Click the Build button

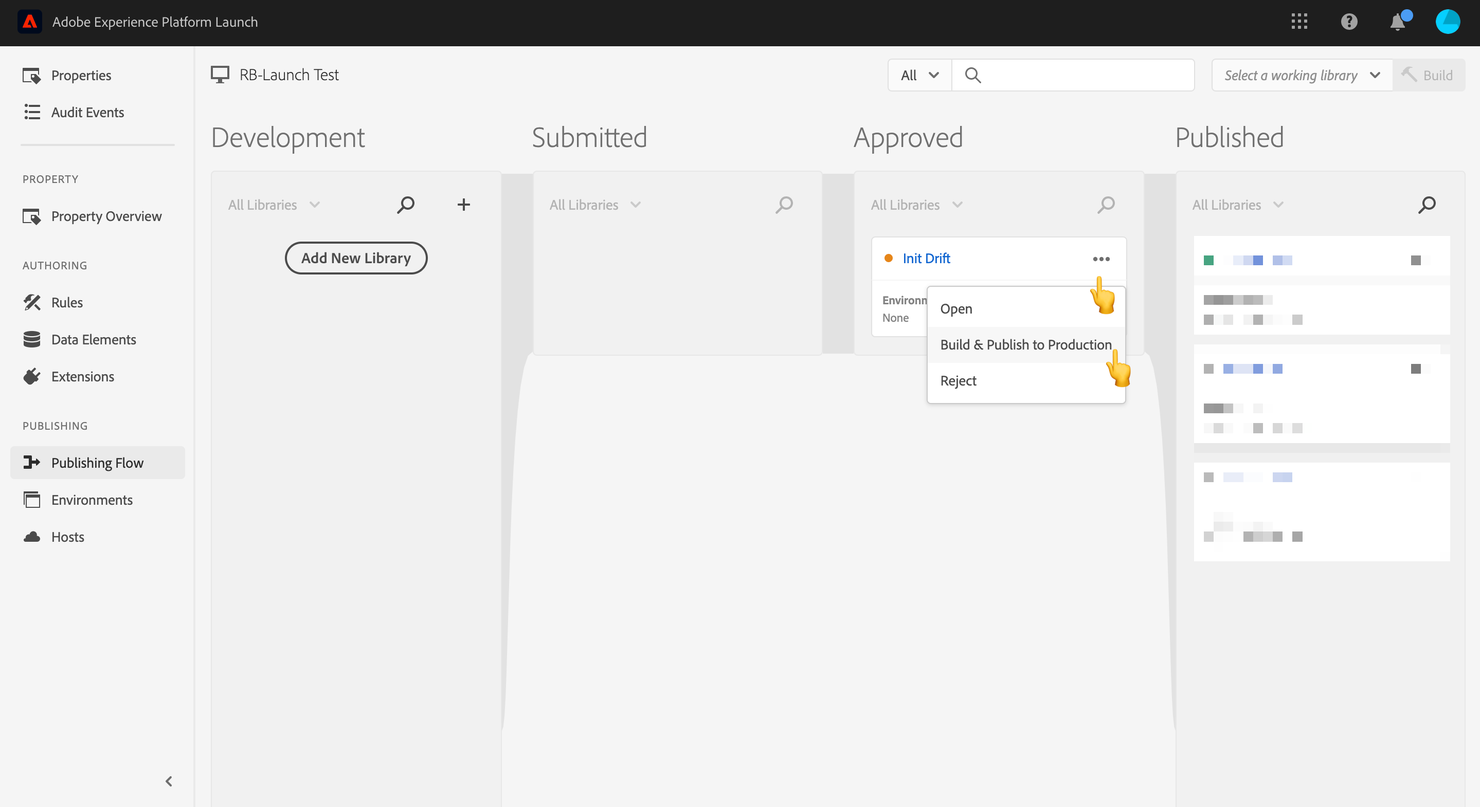click(1429, 75)
